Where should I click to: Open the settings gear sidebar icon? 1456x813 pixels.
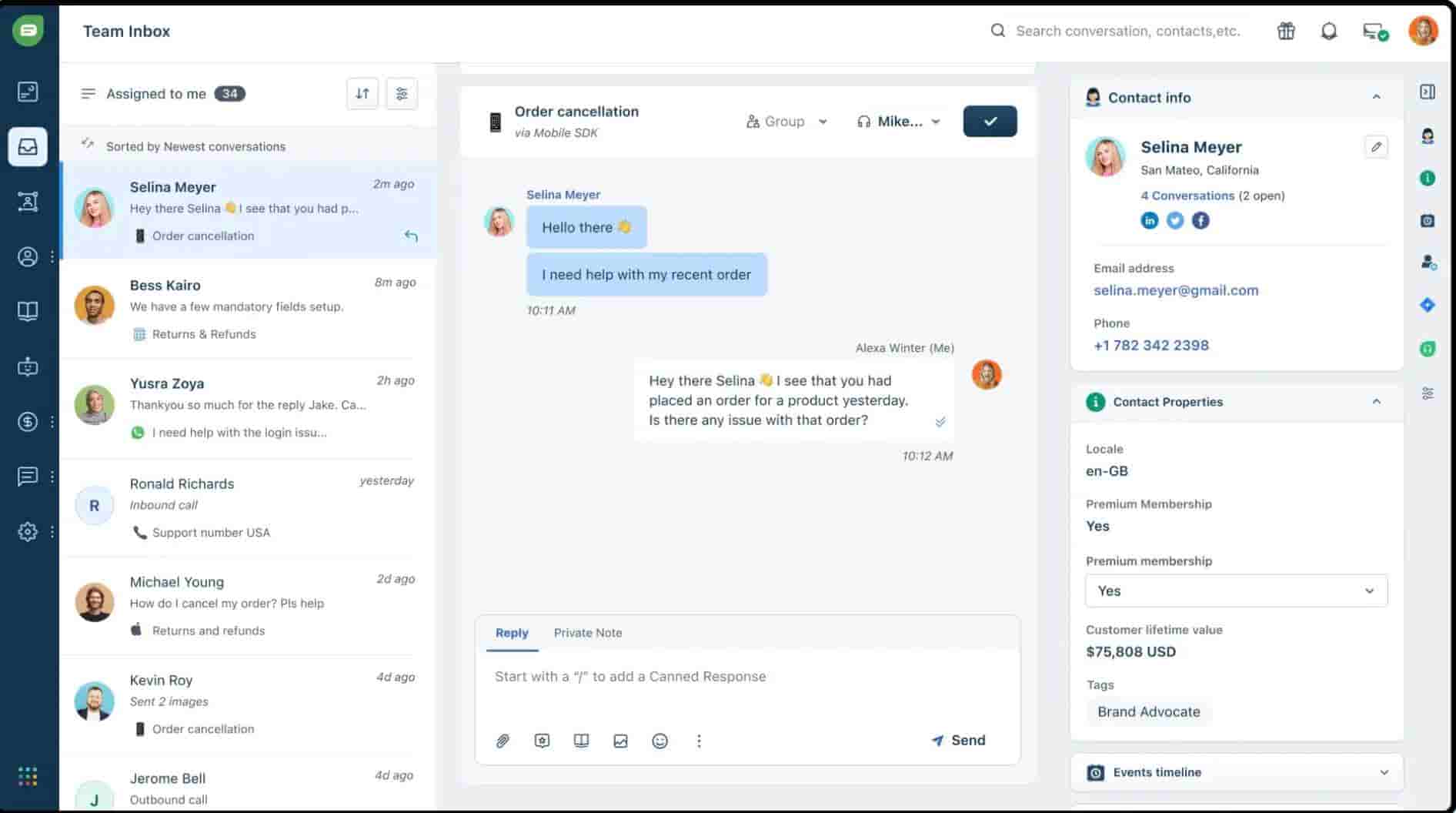(x=28, y=531)
